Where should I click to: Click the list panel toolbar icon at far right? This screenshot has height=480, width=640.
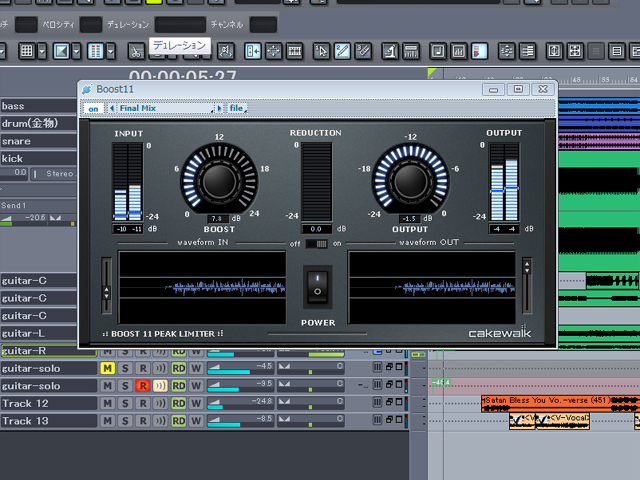[617, 51]
